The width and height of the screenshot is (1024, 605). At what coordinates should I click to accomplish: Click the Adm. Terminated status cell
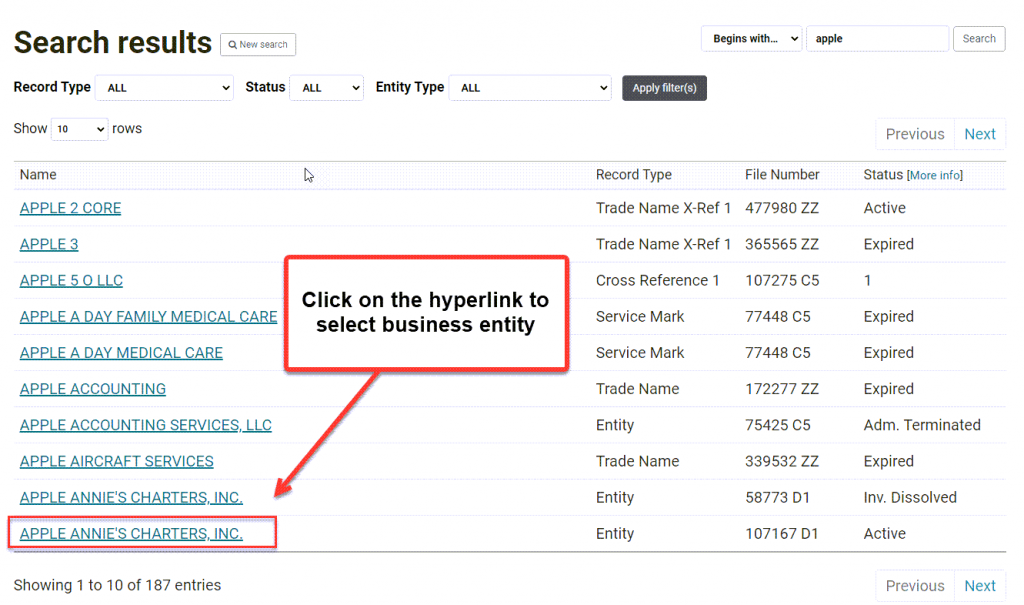pyautogui.click(x=922, y=425)
